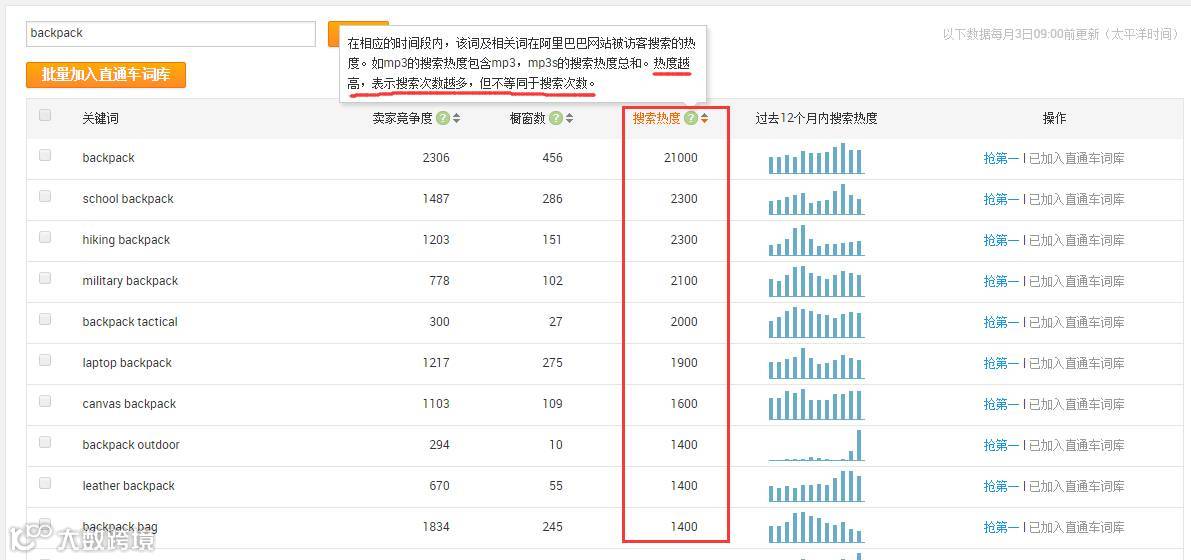Image resolution: width=1191 pixels, height=560 pixels.
Task: Click 抢第一 for laptop backpack
Action: click(1001, 363)
